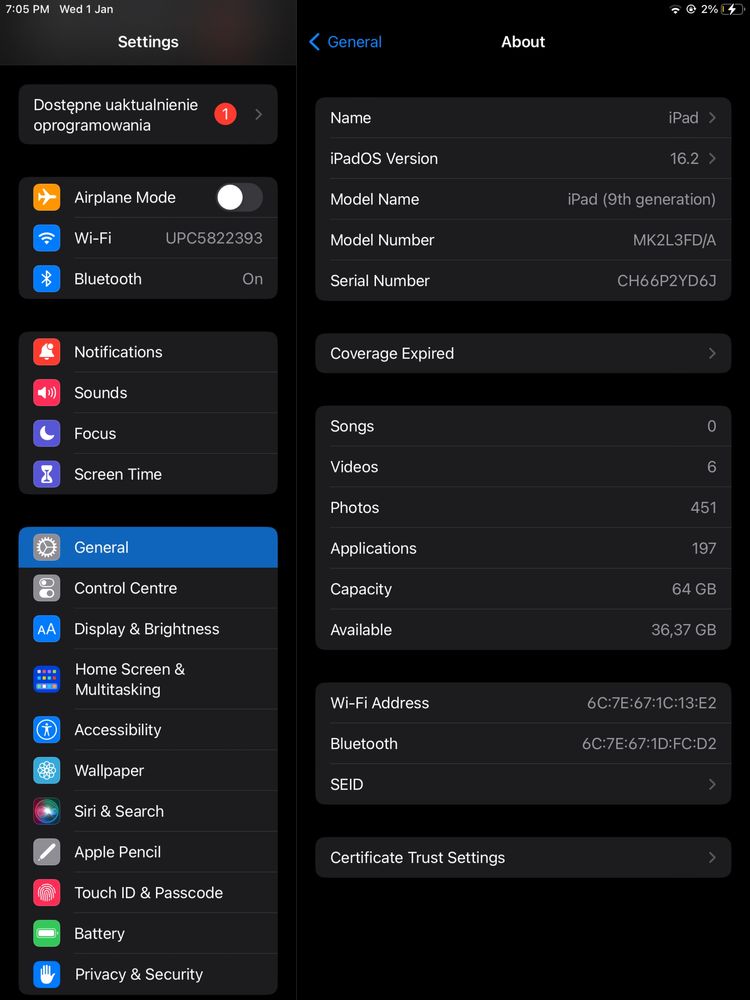This screenshot has width=750, height=1000.
Task: Tap the Privacy & Security hand icon
Action: (47, 974)
